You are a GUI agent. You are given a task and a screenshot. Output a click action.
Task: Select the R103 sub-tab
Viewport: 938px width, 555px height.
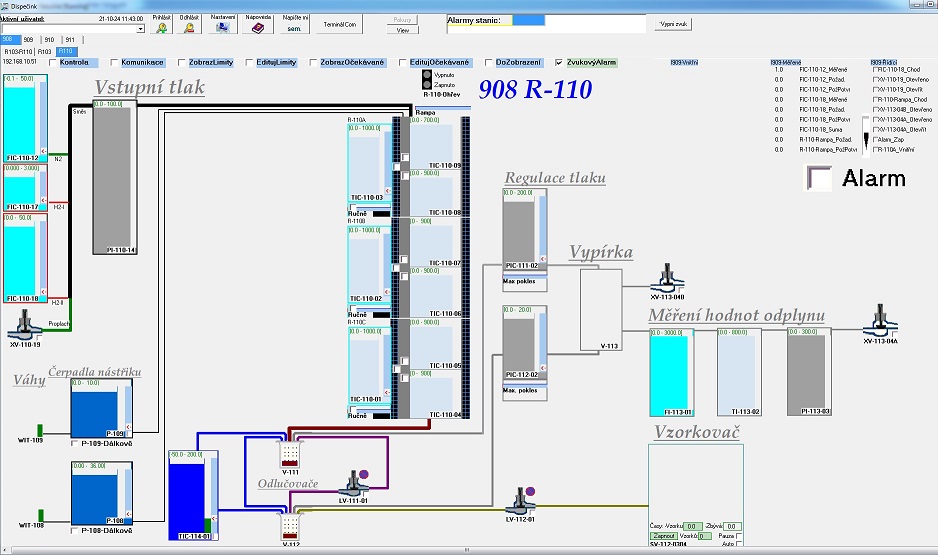[45, 51]
